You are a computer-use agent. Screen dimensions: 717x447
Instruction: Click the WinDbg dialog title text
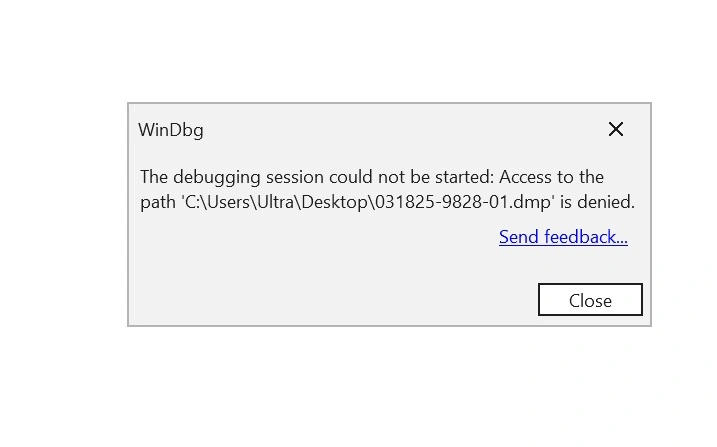[x=171, y=130]
